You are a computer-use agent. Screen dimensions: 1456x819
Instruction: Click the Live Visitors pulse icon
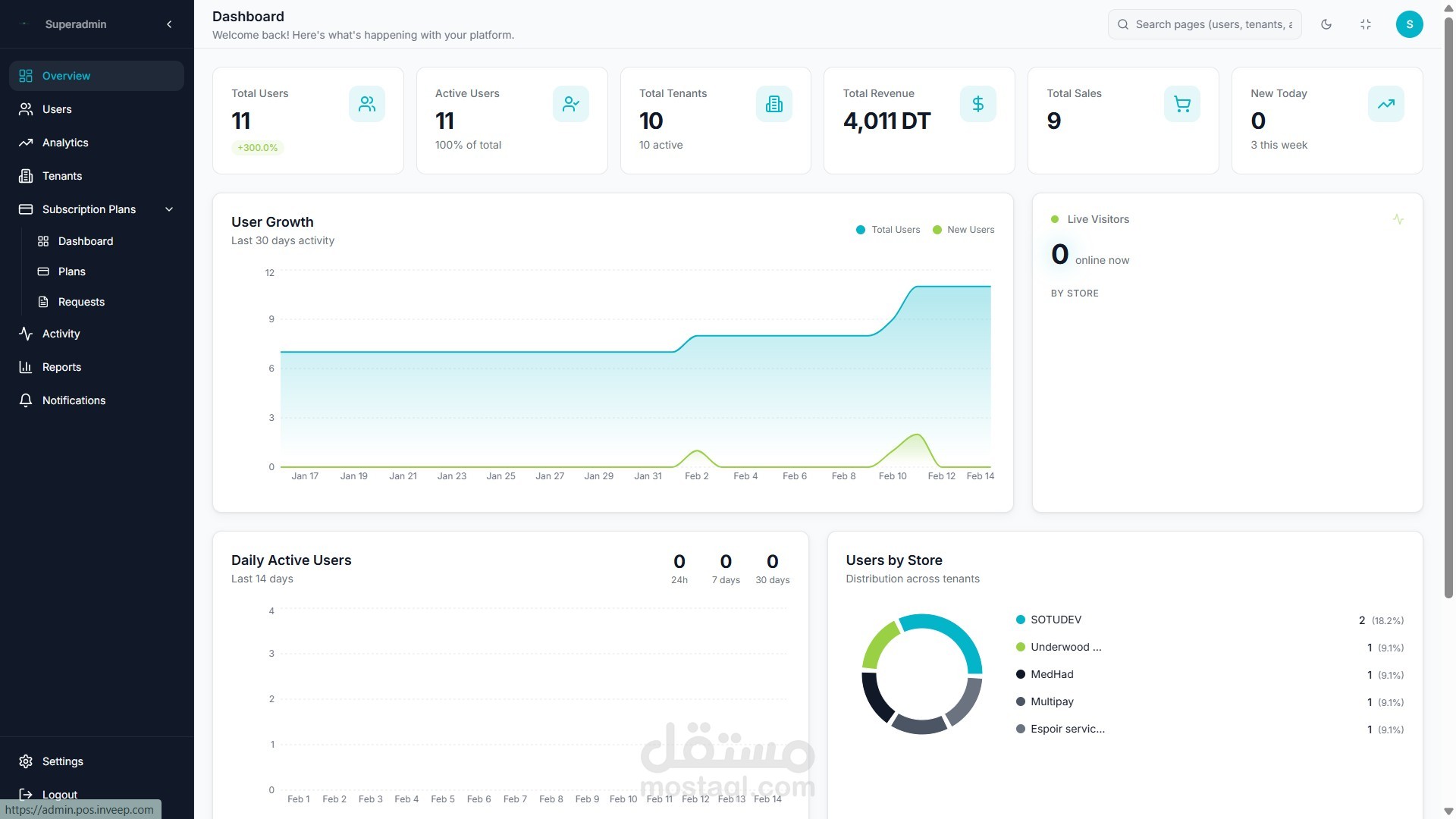pyautogui.click(x=1398, y=219)
